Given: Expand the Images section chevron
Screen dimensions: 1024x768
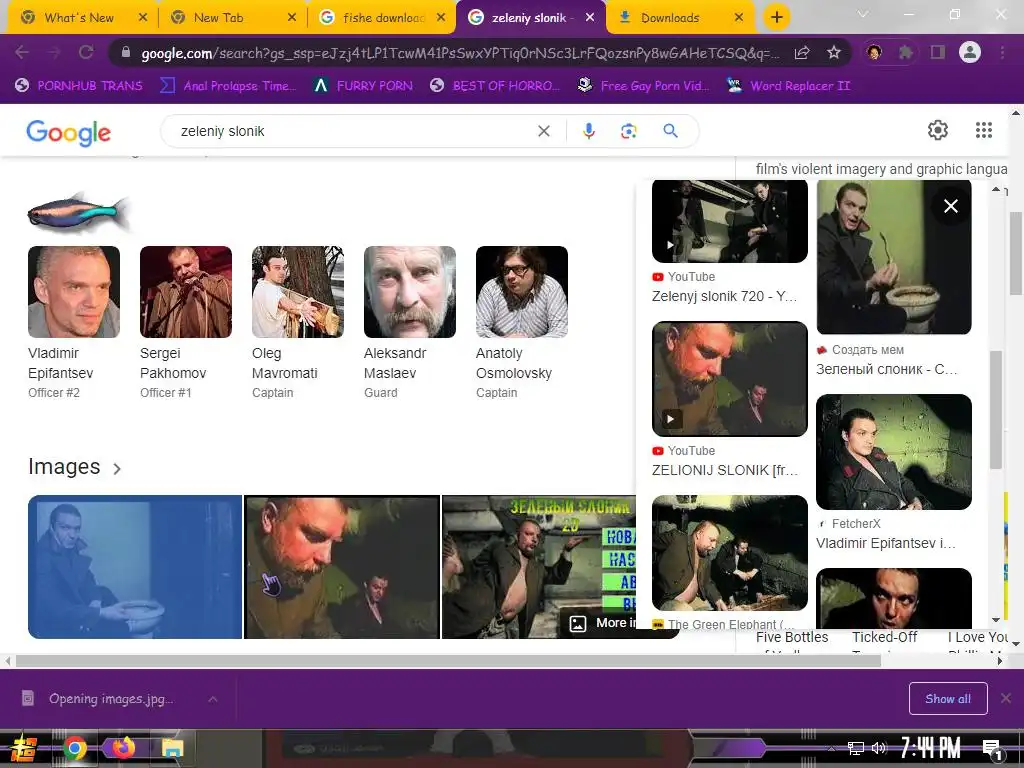Looking at the screenshot, I should [117, 468].
